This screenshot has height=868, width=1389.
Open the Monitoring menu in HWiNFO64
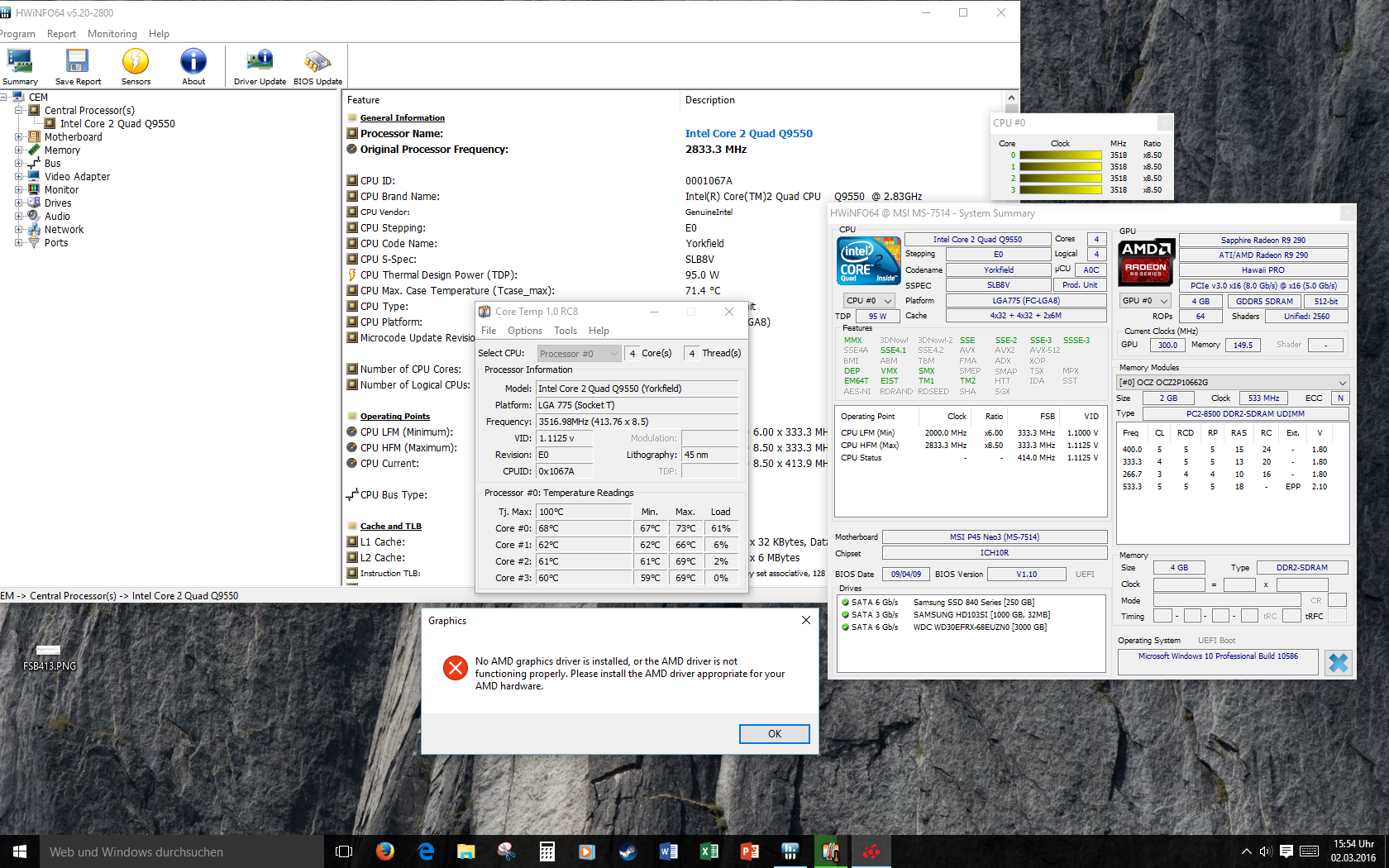[x=112, y=34]
